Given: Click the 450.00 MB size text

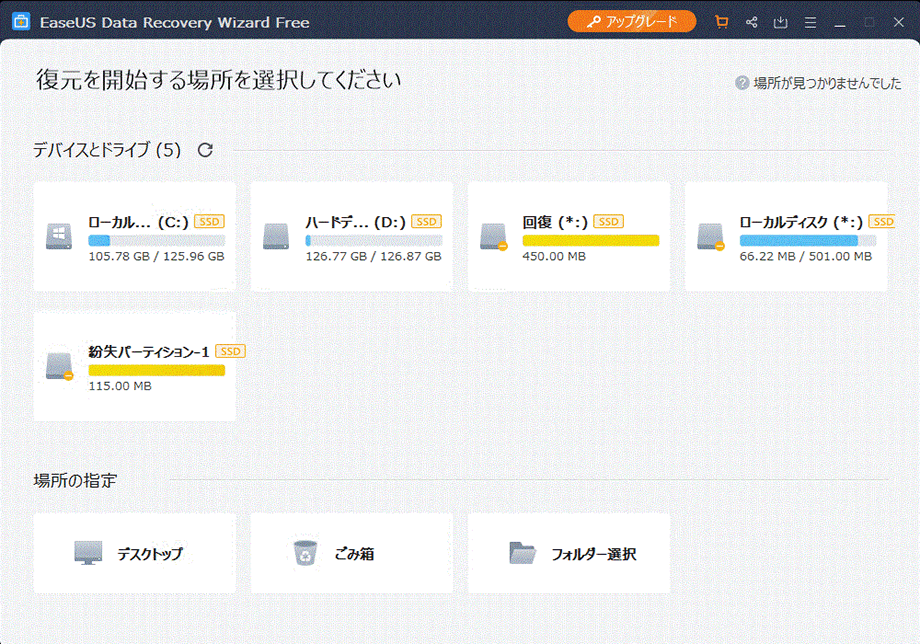Looking at the screenshot, I should tap(554, 256).
